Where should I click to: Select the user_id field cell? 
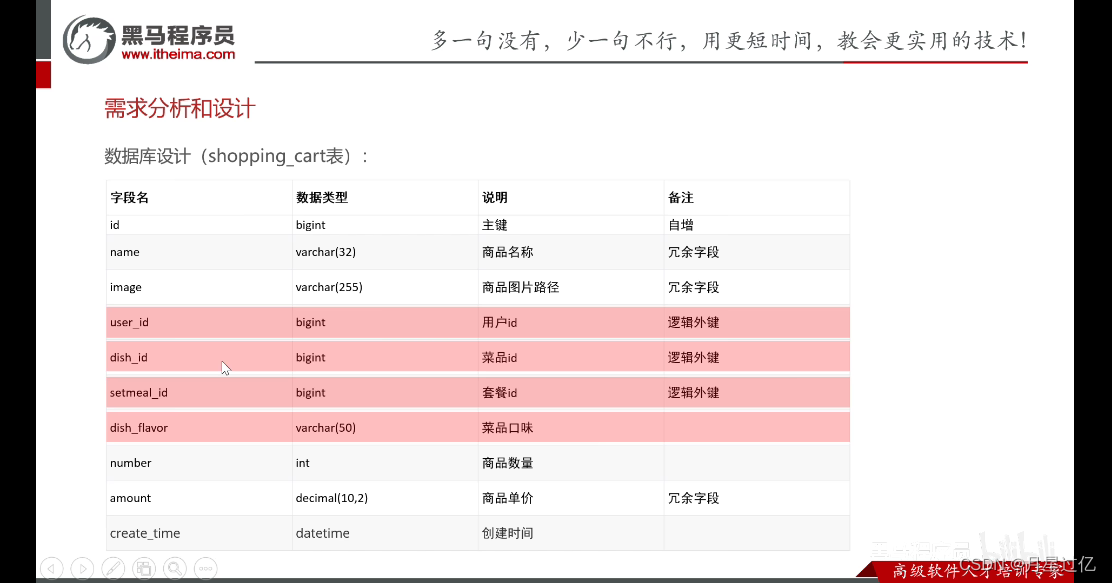199,322
